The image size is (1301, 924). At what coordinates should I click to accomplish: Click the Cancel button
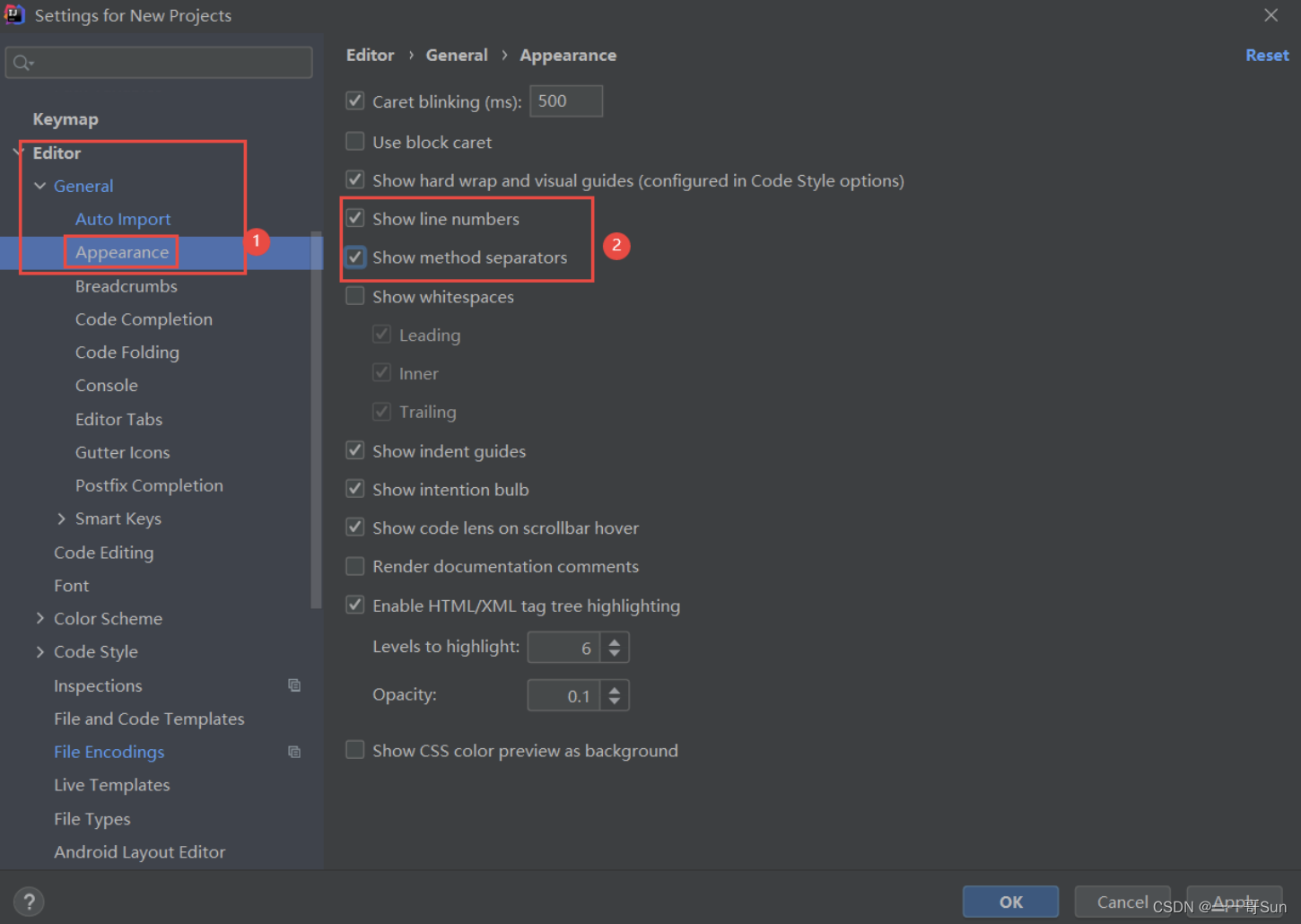click(x=1122, y=902)
